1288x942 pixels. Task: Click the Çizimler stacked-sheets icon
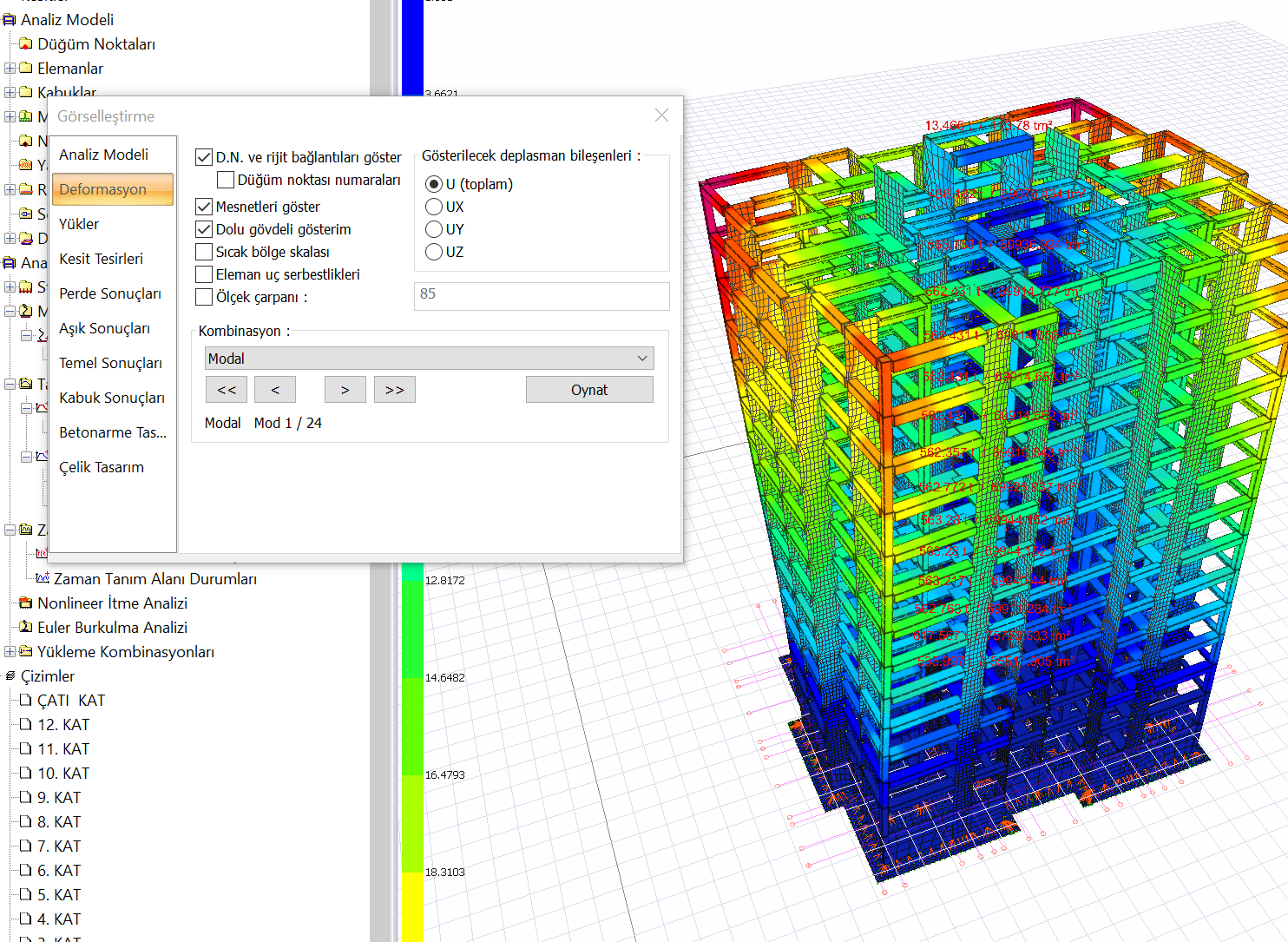pos(10,676)
